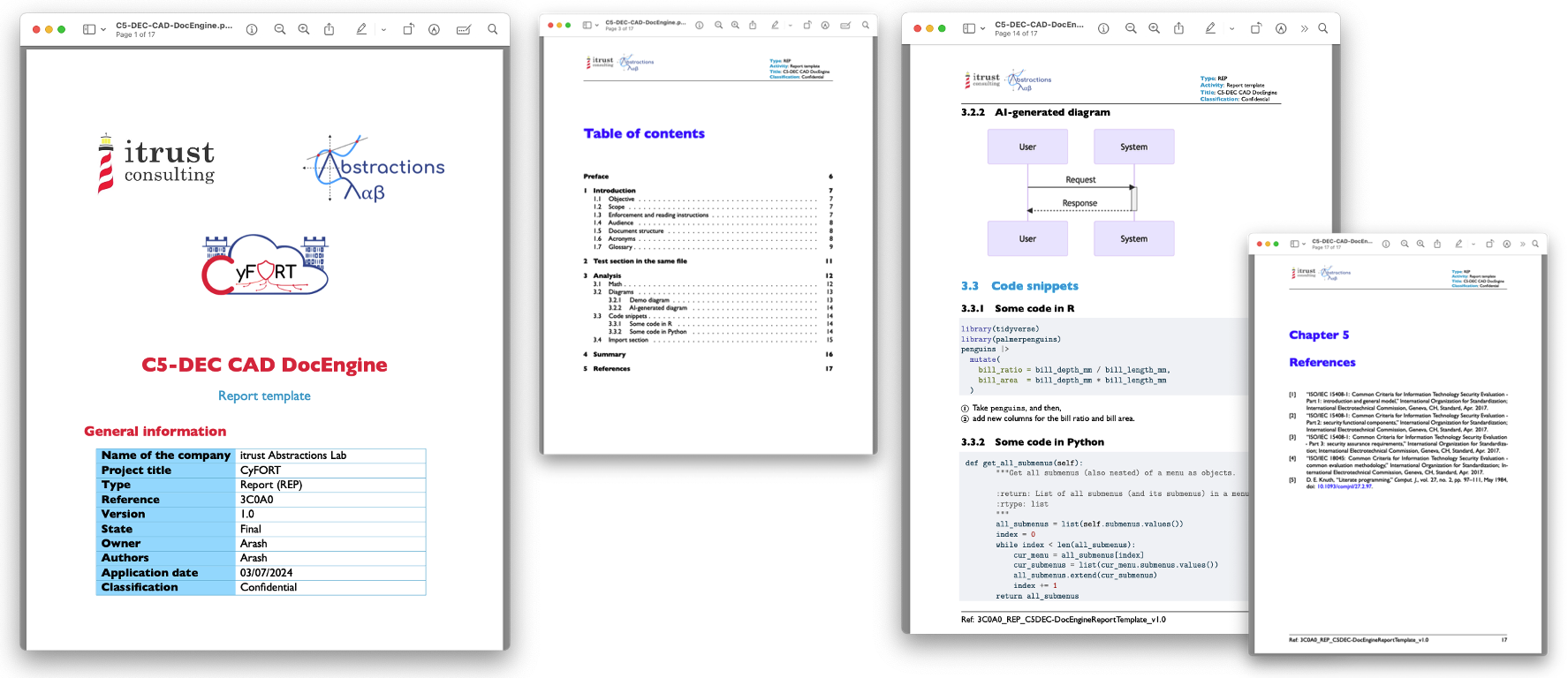The width and height of the screenshot is (1568, 678).
Task: Toggle sidebar in Page 1 window
Action: coord(89,29)
